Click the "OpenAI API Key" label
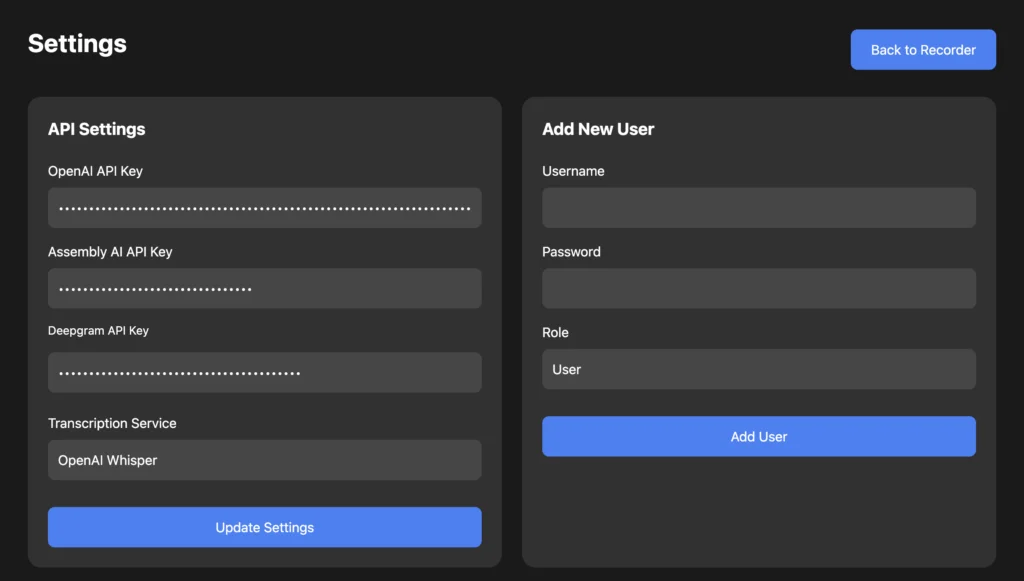Image resolution: width=1024 pixels, height=581 pixels. pyautogui.click(x=95, y=171)
